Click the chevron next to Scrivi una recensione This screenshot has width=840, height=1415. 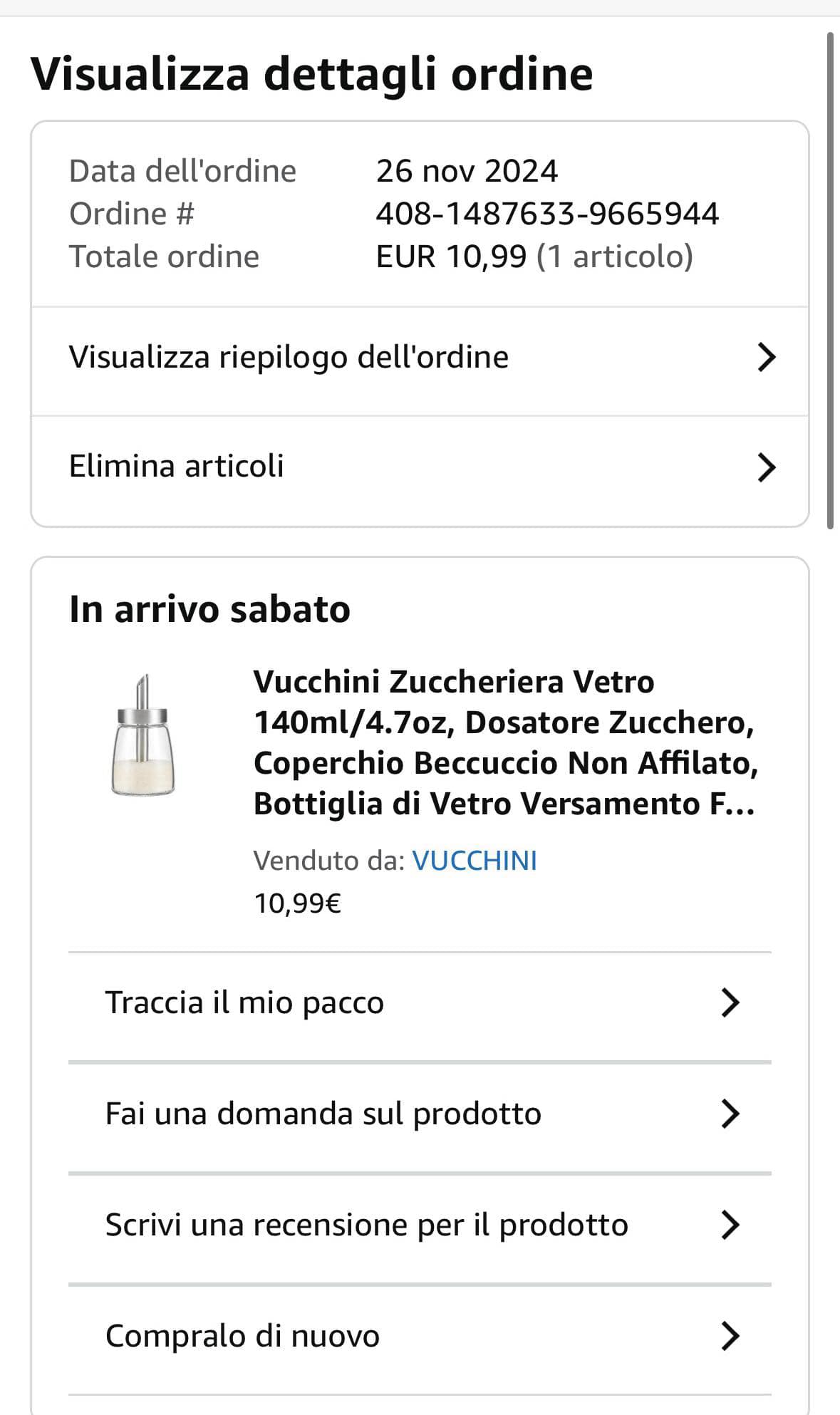point(730,1225)
